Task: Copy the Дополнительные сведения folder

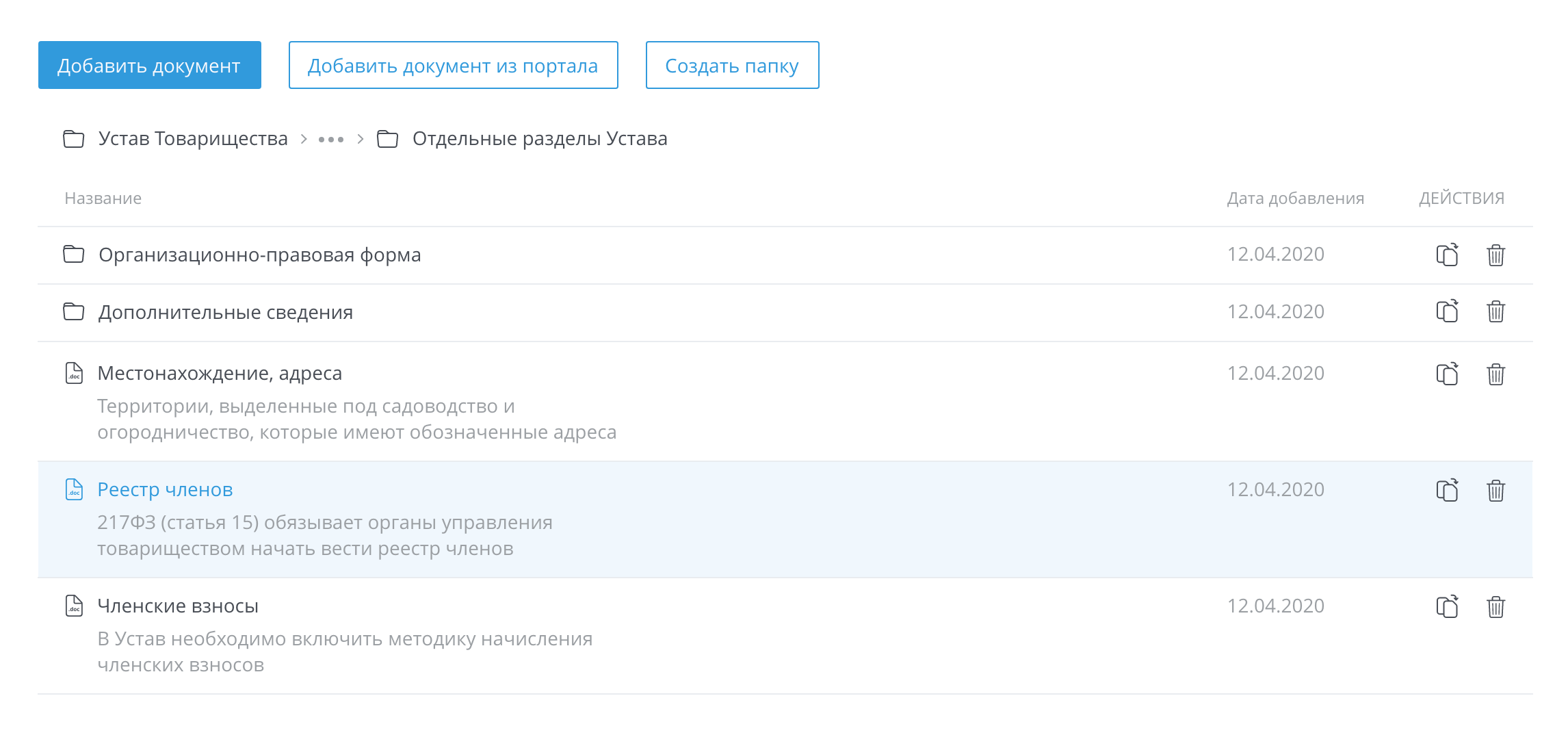Action: point(1447,311)
